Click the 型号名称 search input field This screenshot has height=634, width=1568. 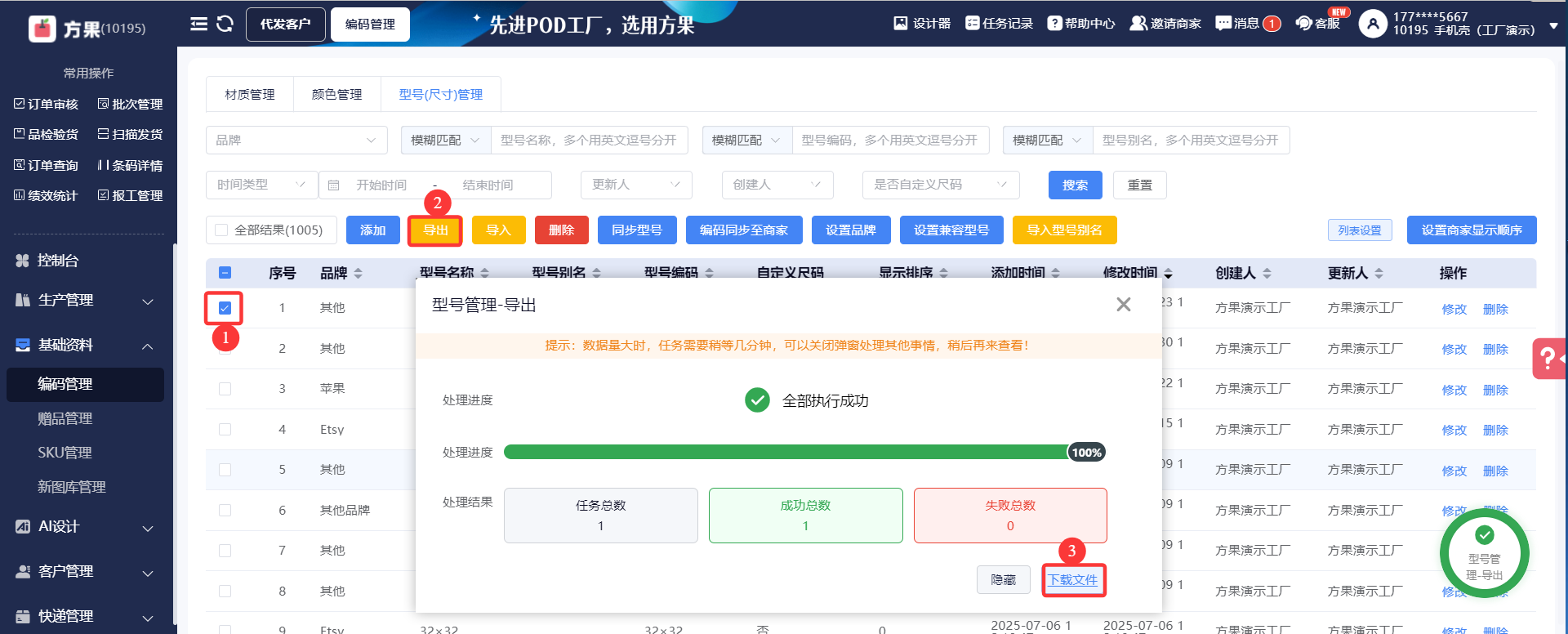click(590, 141)
